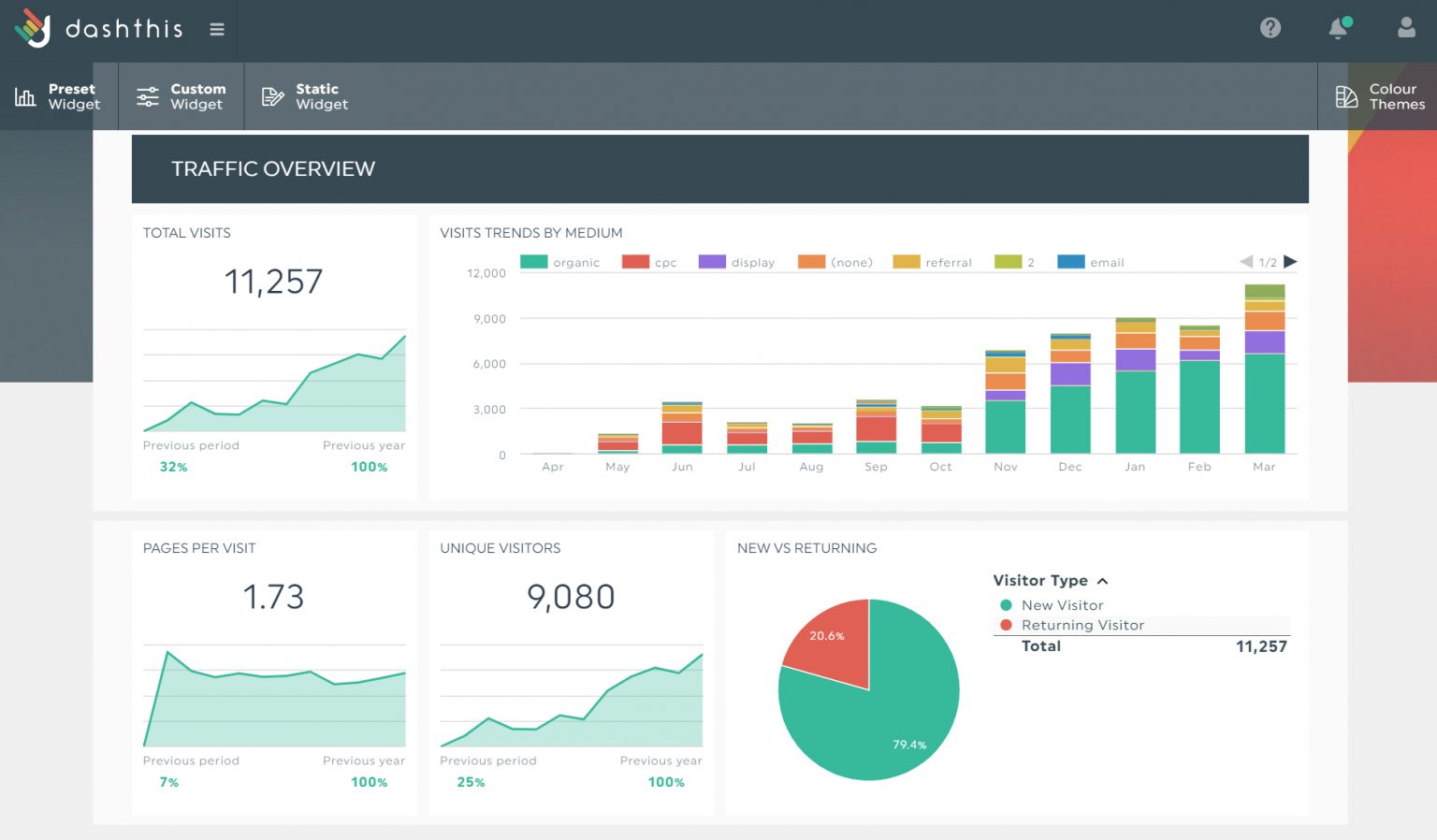
Task: Collapse the Visitor Type sort chevron
Action: pyautogui.click(x=1103, y=581)
